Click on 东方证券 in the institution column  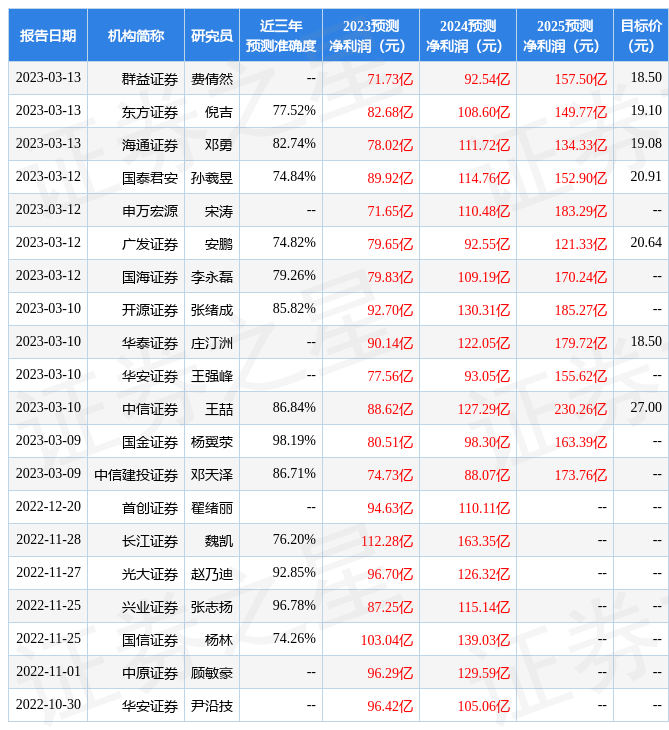150,111
